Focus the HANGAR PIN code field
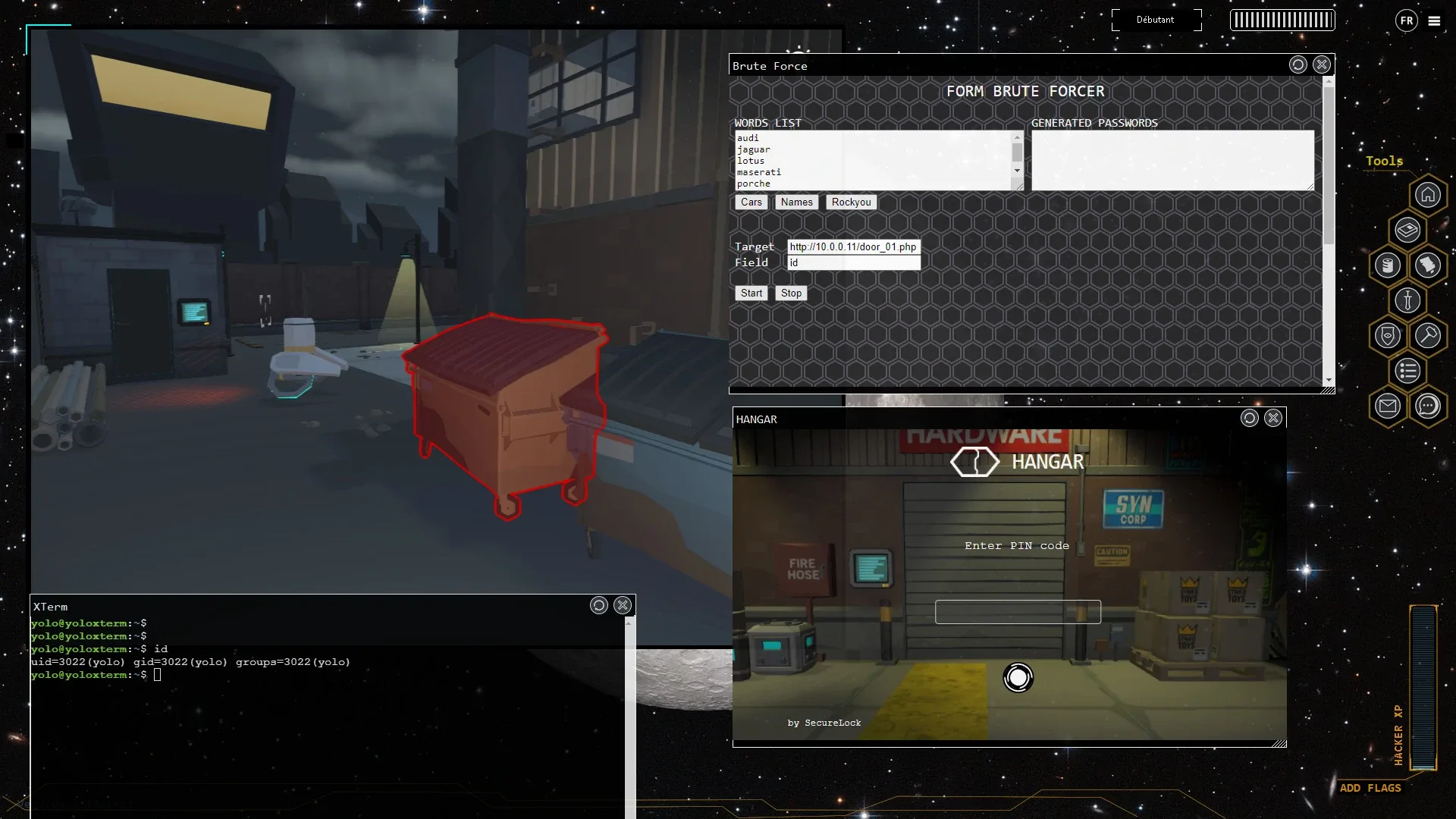1456x819 pixels. pos(1017,612)
